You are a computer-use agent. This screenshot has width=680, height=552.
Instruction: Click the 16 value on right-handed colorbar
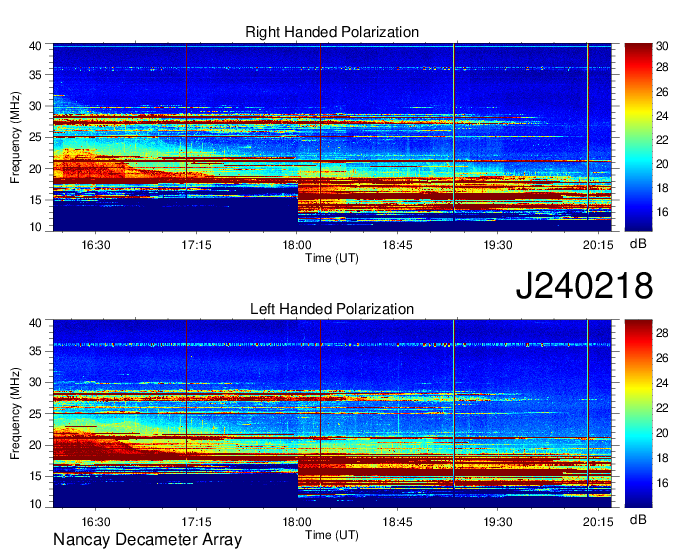(x=662, y=212)
